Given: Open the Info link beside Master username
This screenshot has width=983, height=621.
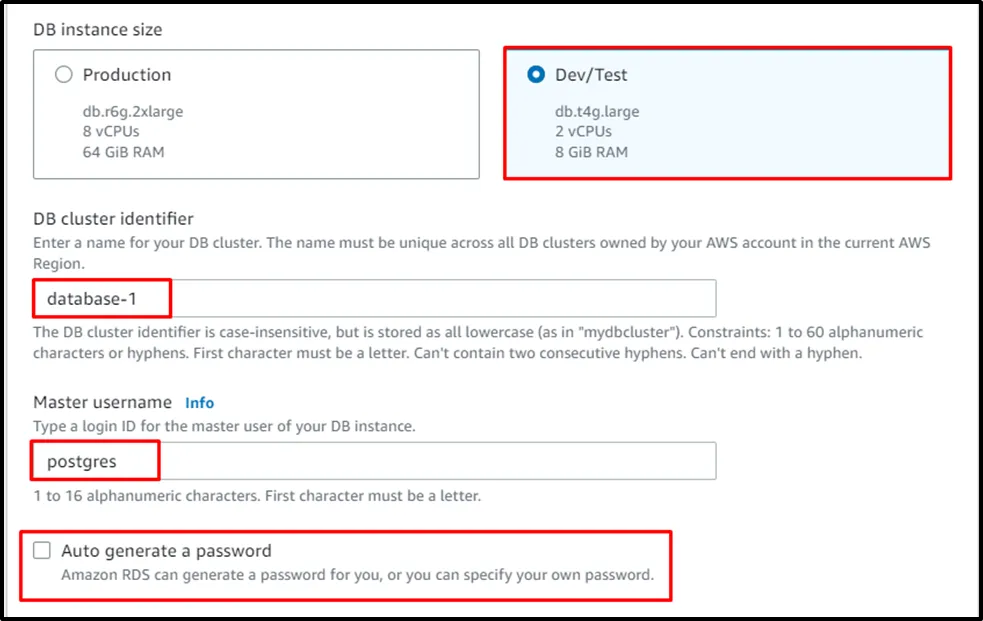Looking at the screenshot, I should point(199,403).
